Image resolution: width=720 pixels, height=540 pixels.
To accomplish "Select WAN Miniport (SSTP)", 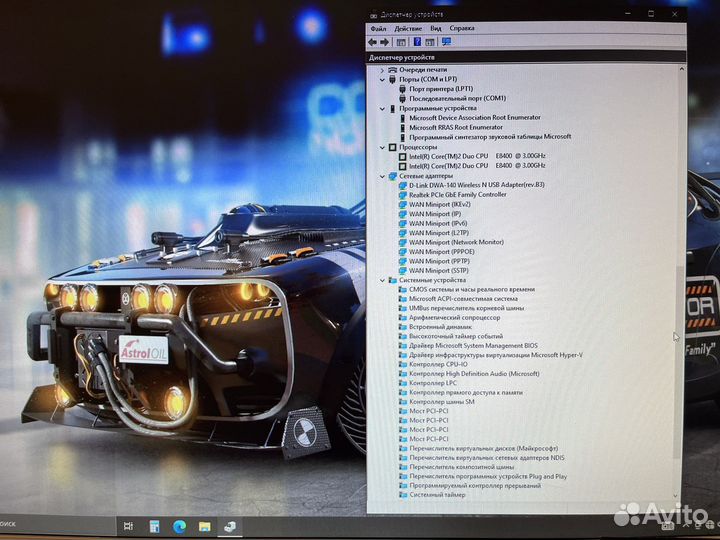I will tap(439, 270).
